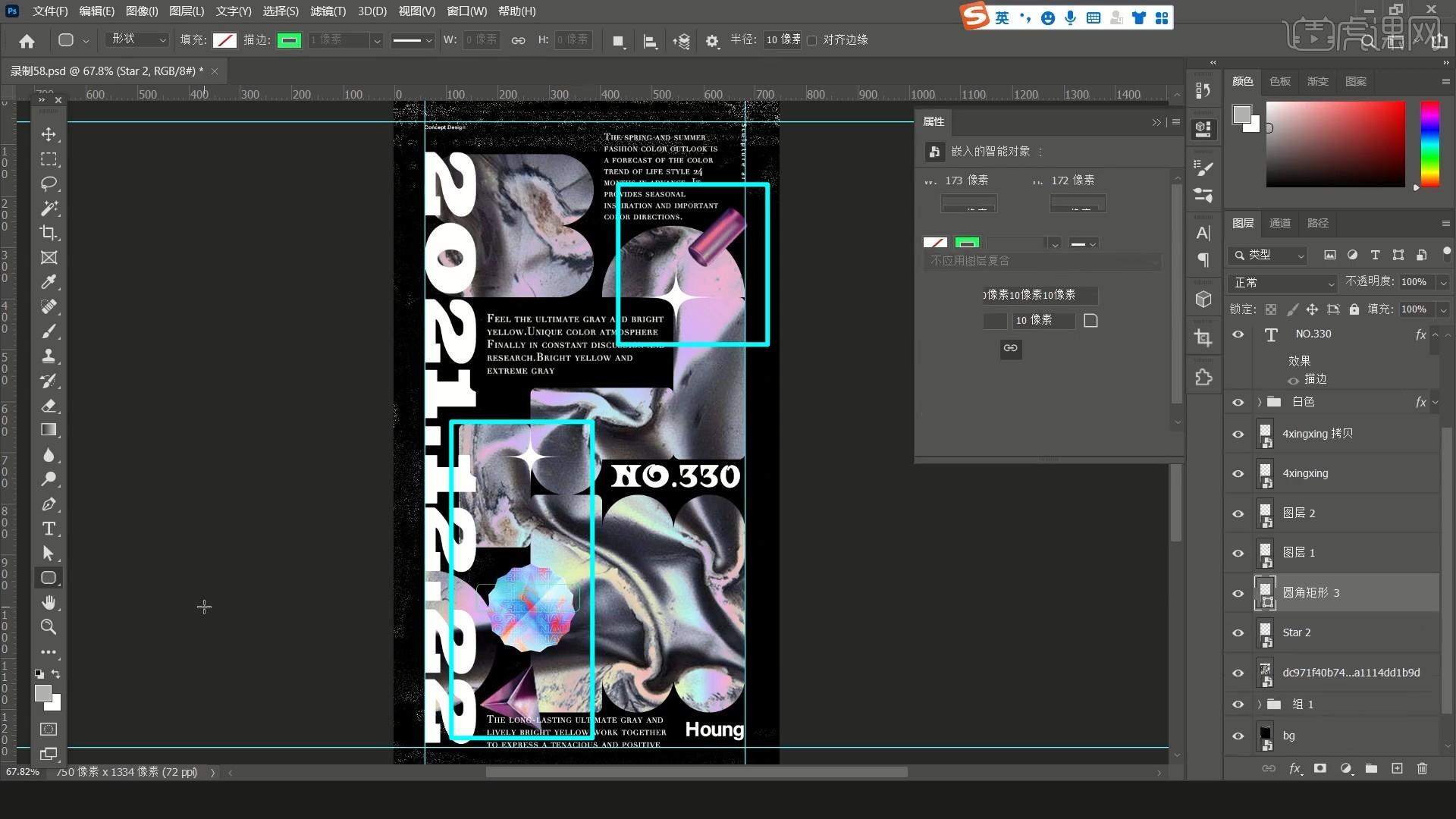Click the create new group folder icon

coord(1371,768)
